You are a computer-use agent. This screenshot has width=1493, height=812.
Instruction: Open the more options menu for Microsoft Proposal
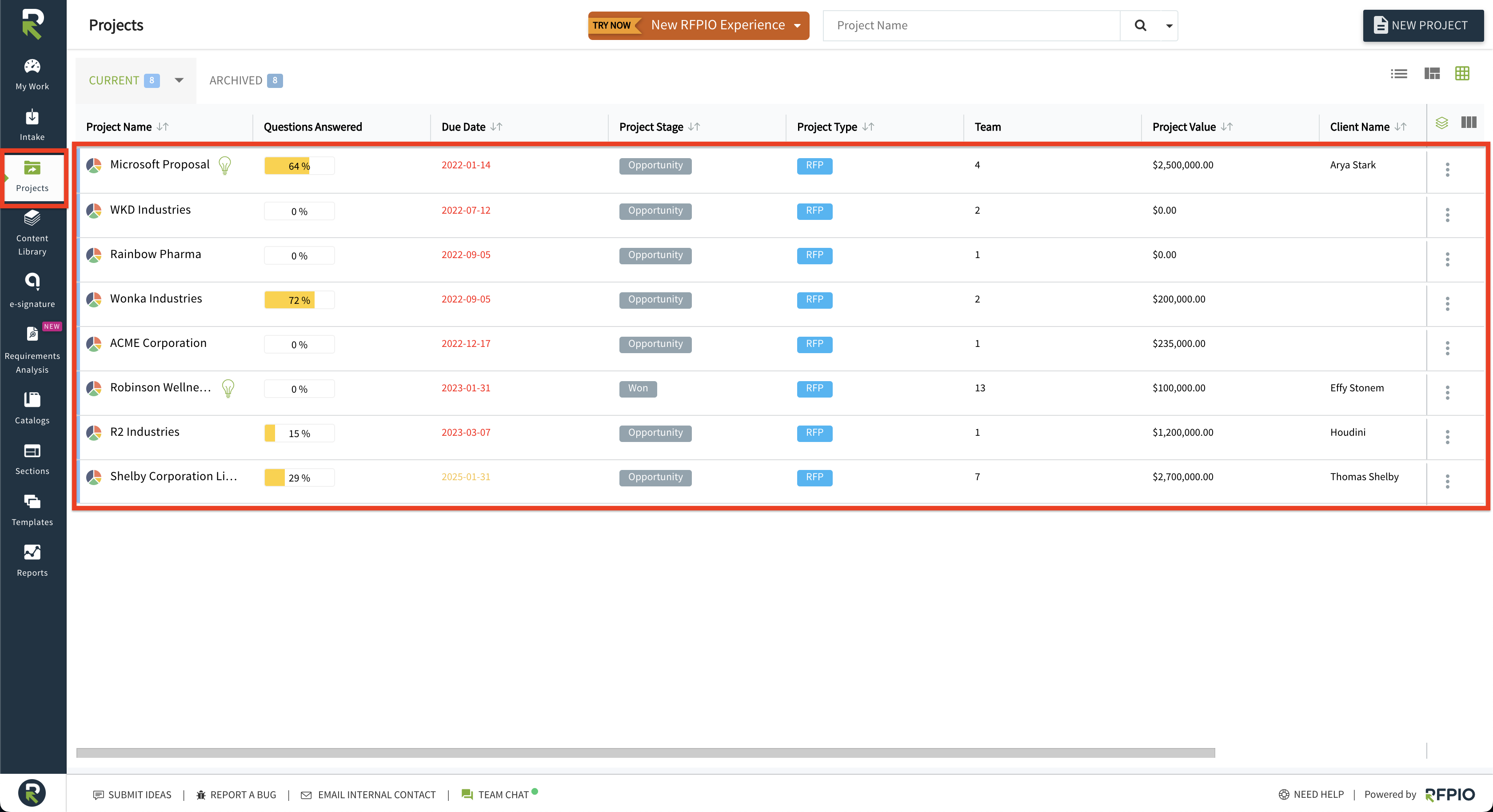1447,170
